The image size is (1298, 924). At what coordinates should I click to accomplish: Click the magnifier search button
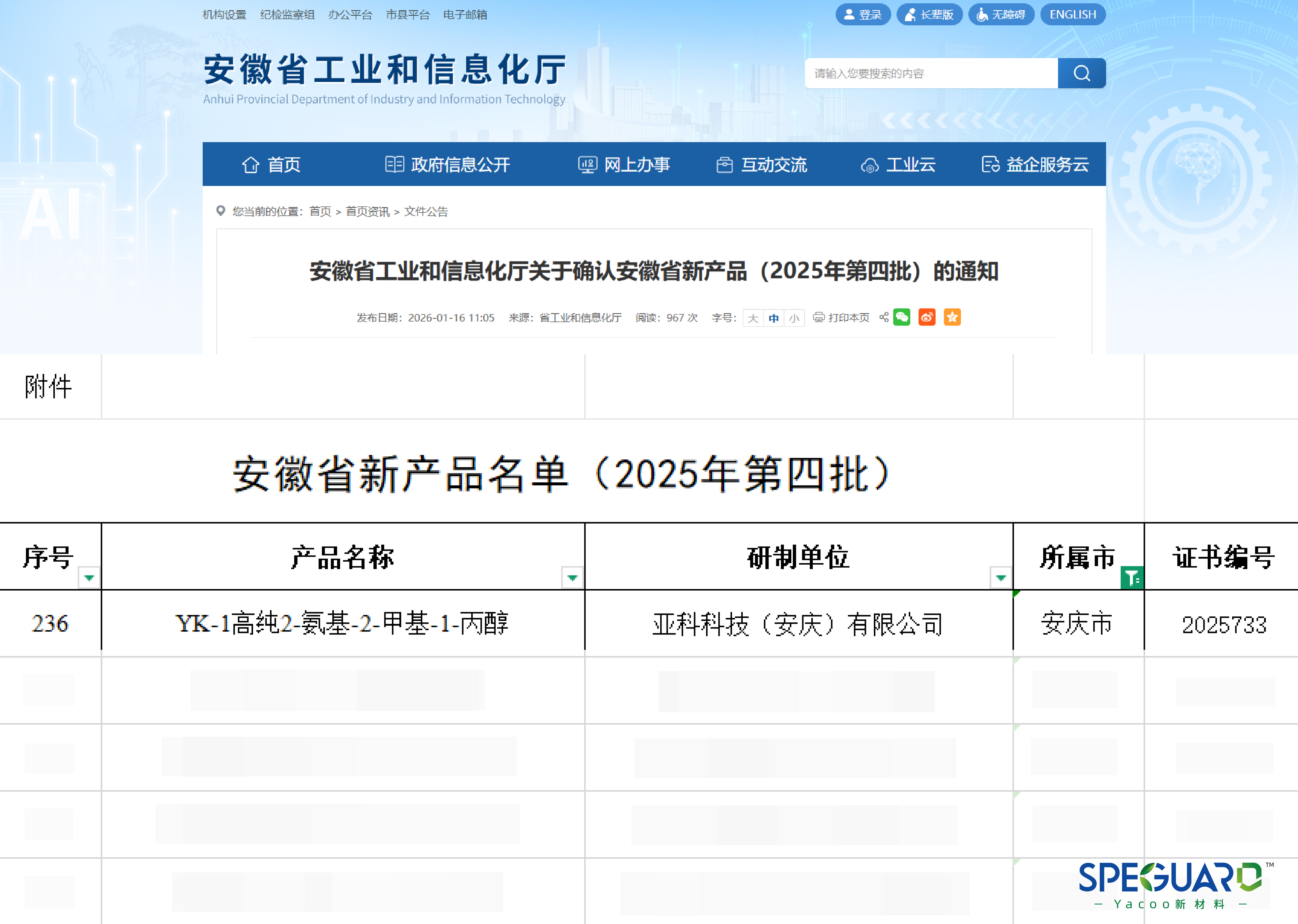(x=1081, y=73)
